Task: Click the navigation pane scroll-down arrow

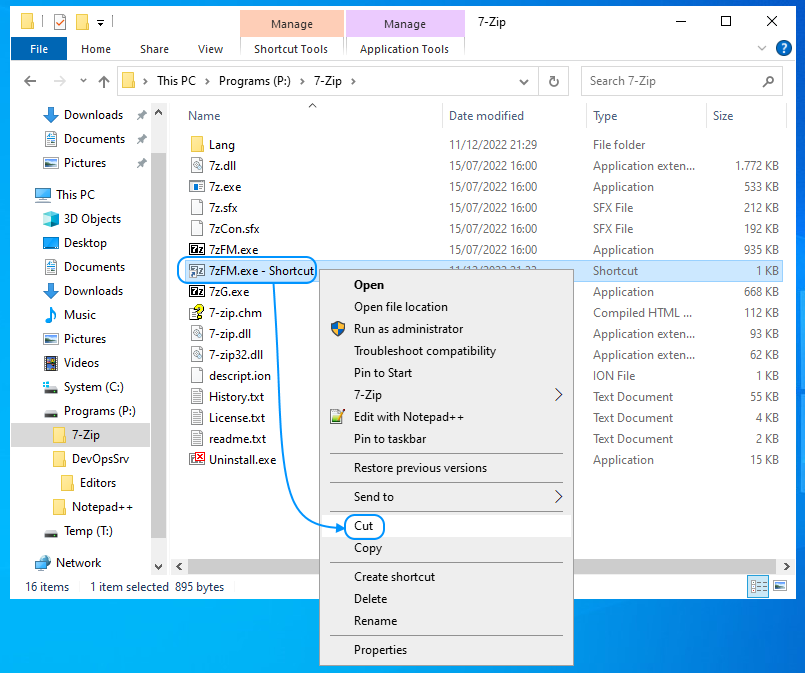Action: [x=159, y=567]
